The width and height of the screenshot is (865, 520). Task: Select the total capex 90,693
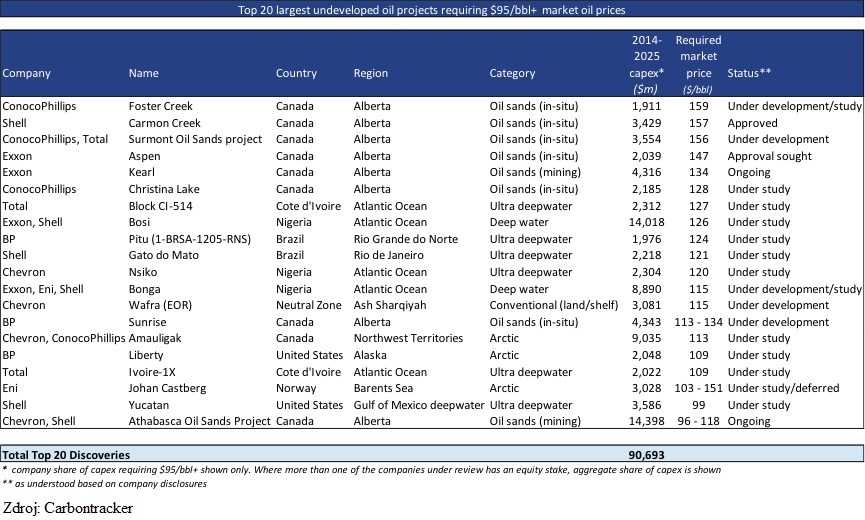click(647, 455)
